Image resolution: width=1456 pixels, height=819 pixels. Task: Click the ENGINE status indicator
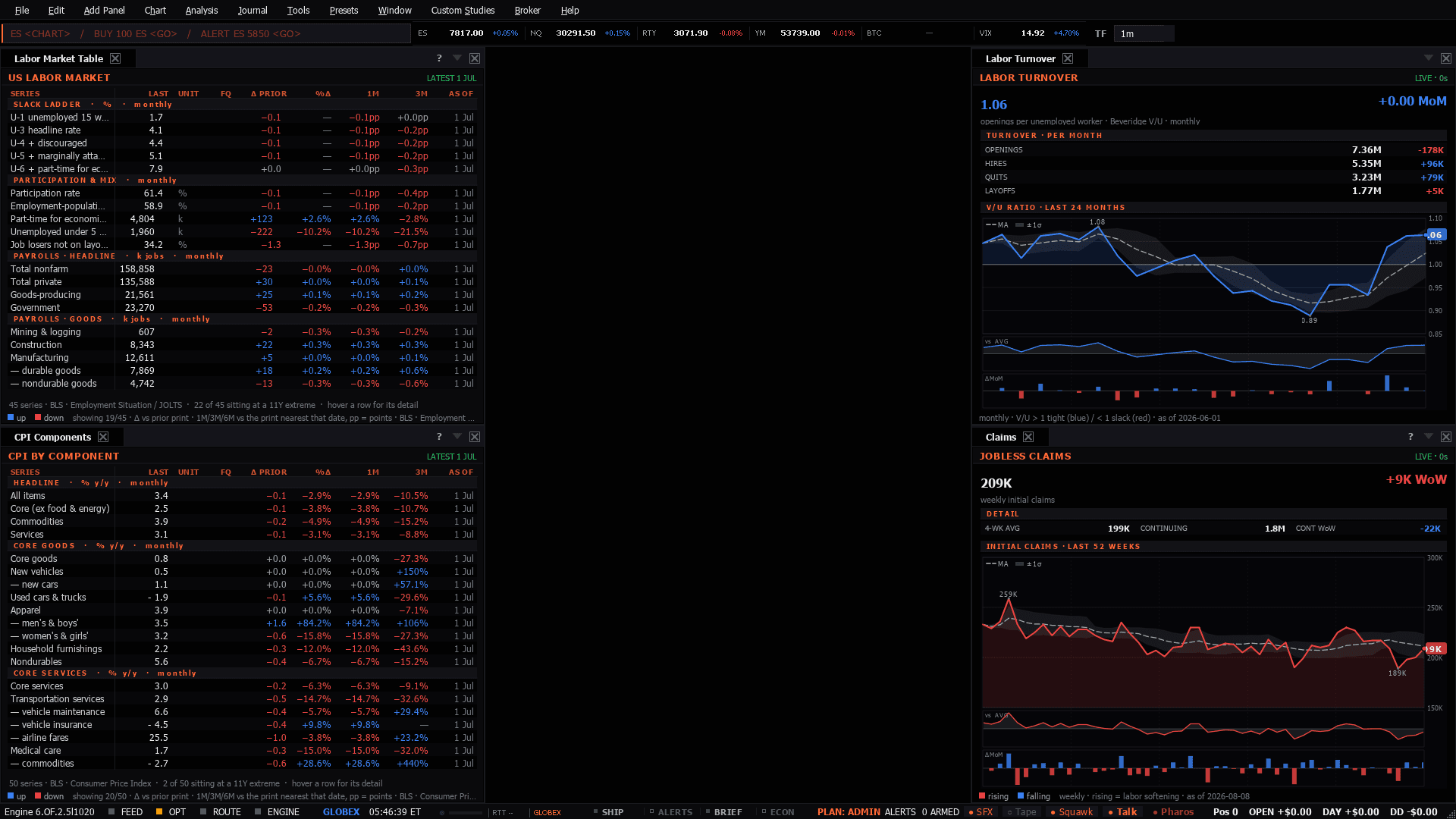point(277,812)
